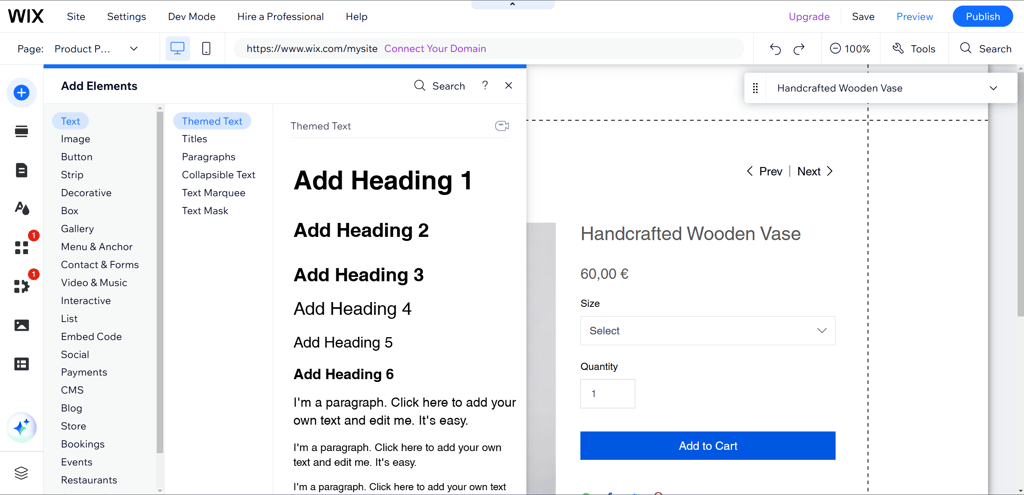Select the Embed Code category
1024x495 pixels.
[x=91, y=336]
